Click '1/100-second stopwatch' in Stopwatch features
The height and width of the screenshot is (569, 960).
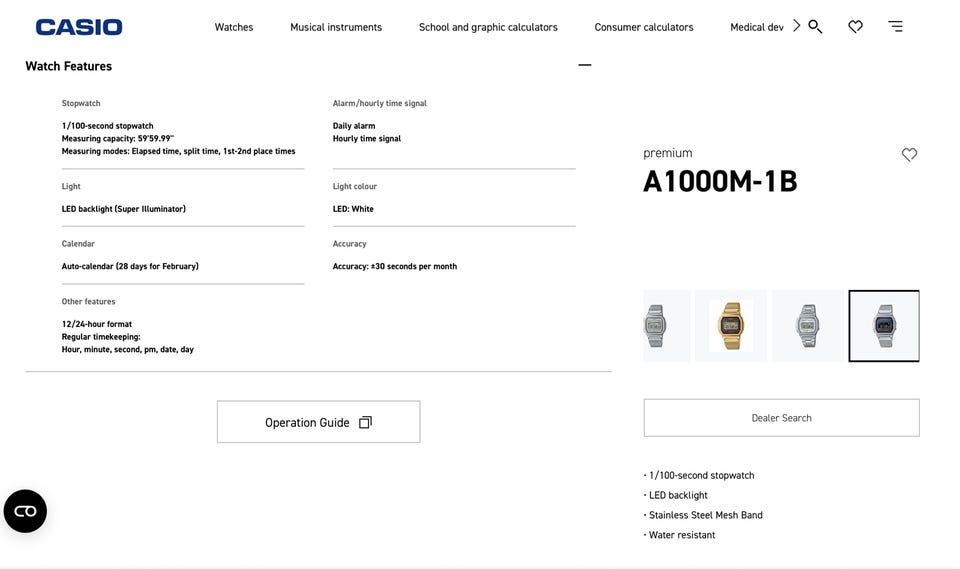(108, 126)
